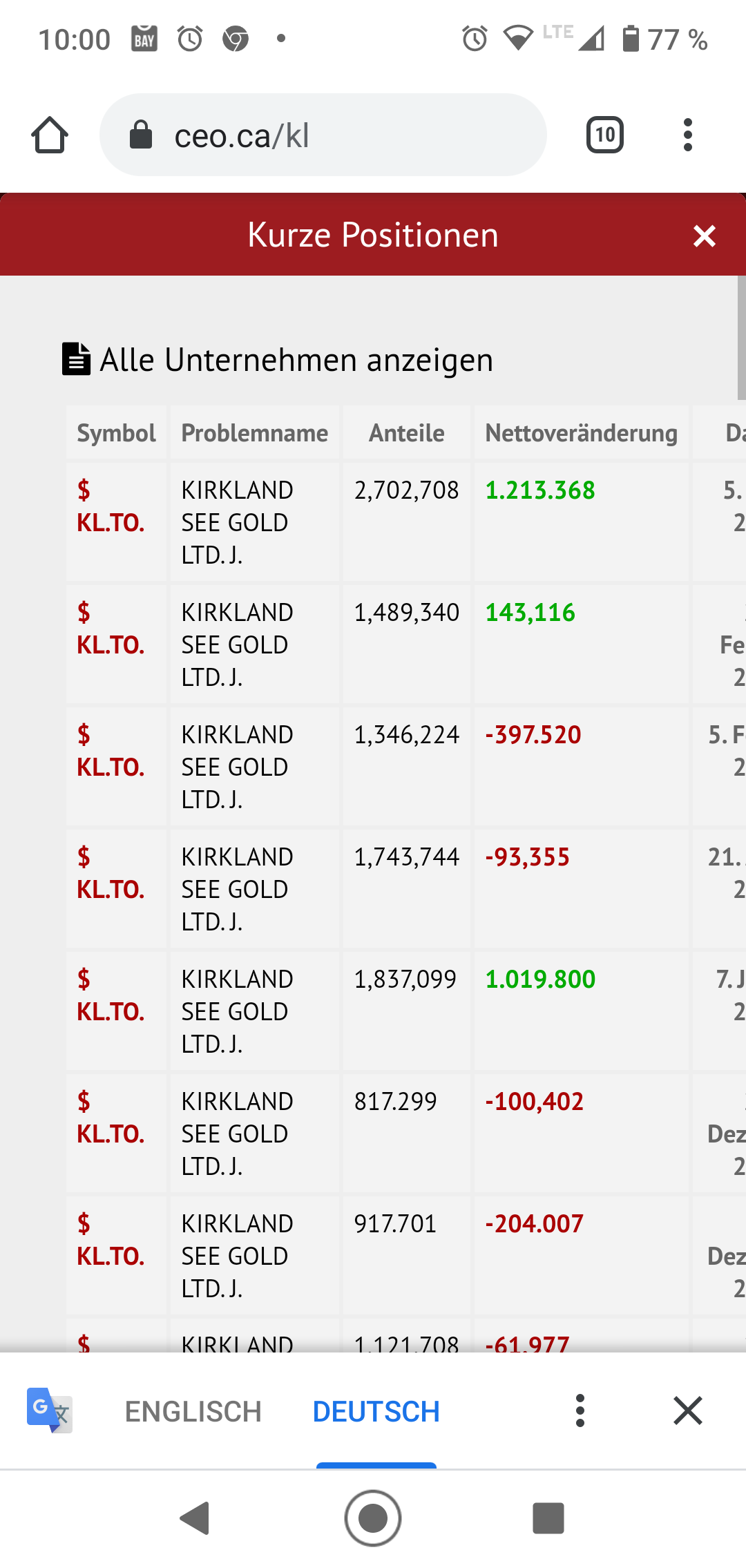Tap the Google Translate logo icon
Screen dimensions: 746x1568
coord(50,1411)
